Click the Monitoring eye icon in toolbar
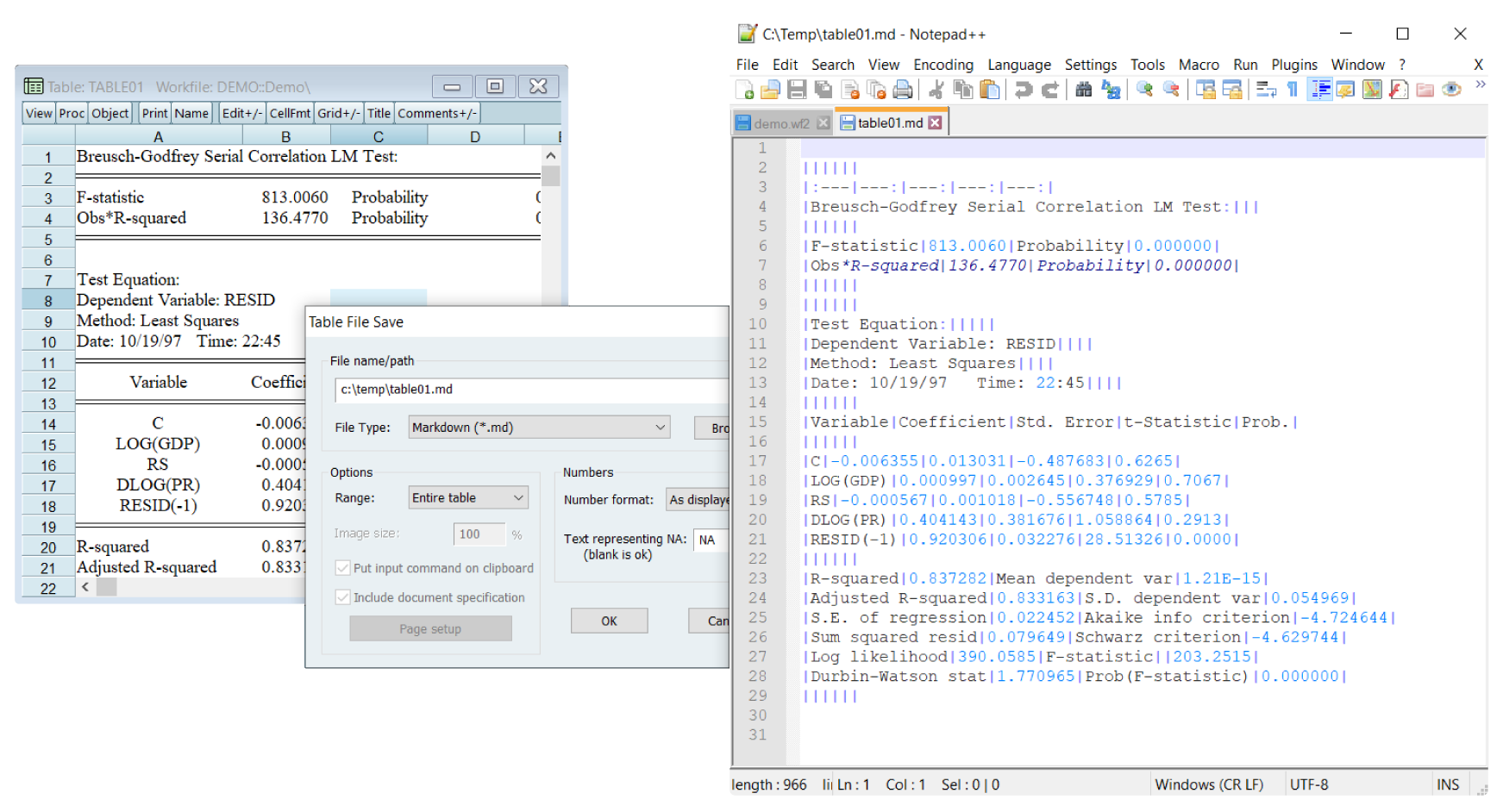 (x=1451, y=90)
